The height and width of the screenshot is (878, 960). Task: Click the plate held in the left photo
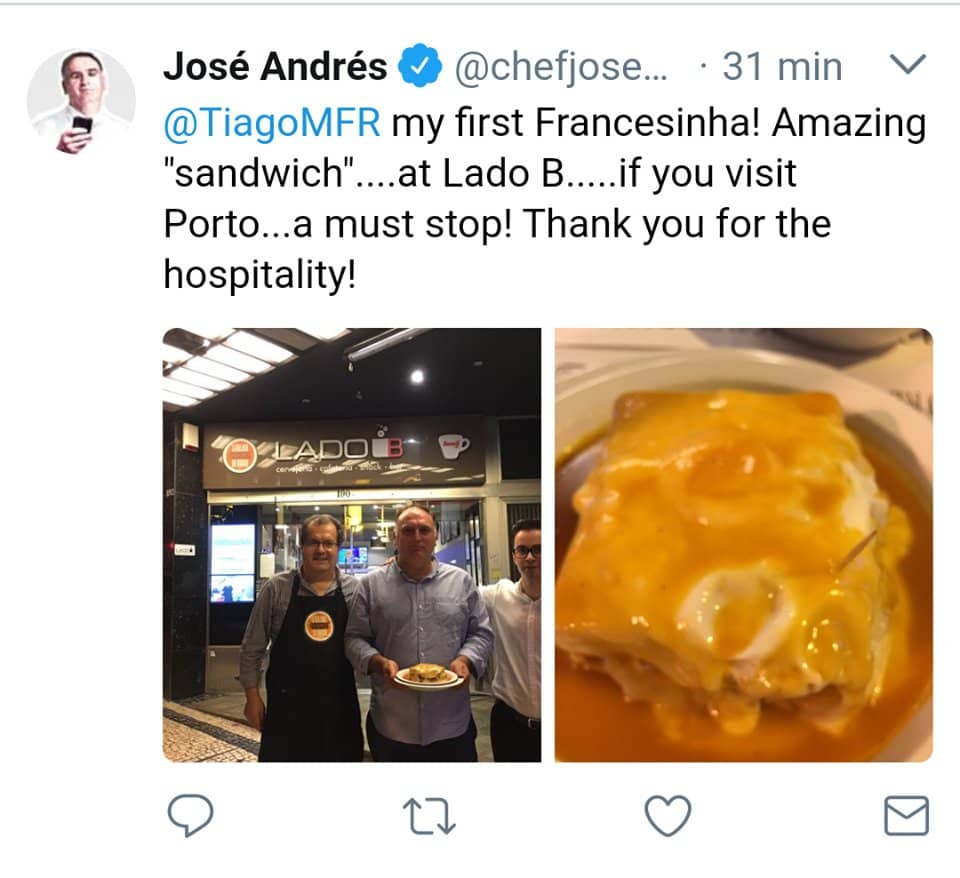pyautogui.click(x=426, y=677)
